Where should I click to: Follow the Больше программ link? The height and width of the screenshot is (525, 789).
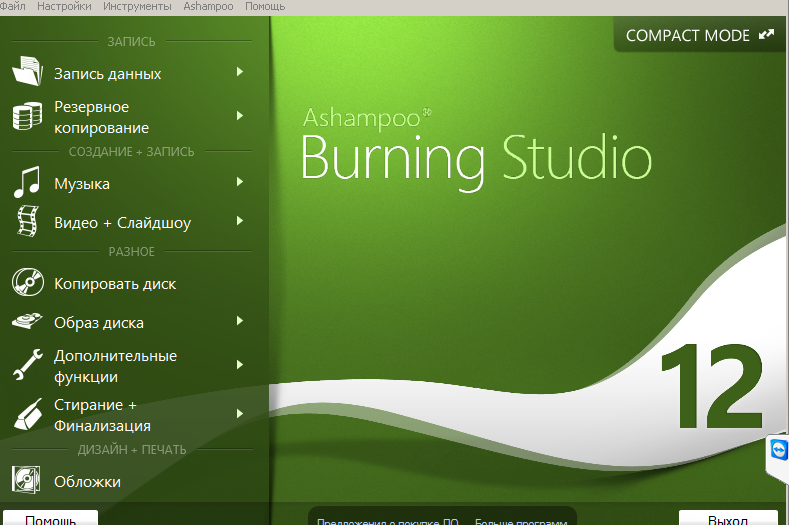[x=521, y=521]
